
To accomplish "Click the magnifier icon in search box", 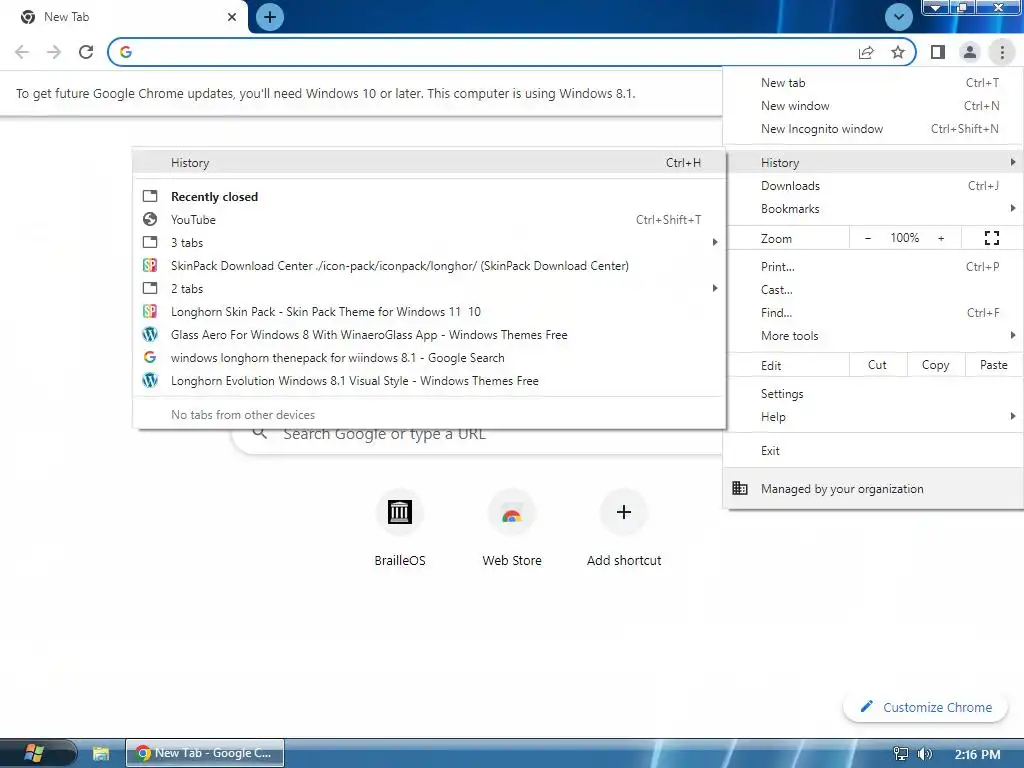I will pos(259,433).
